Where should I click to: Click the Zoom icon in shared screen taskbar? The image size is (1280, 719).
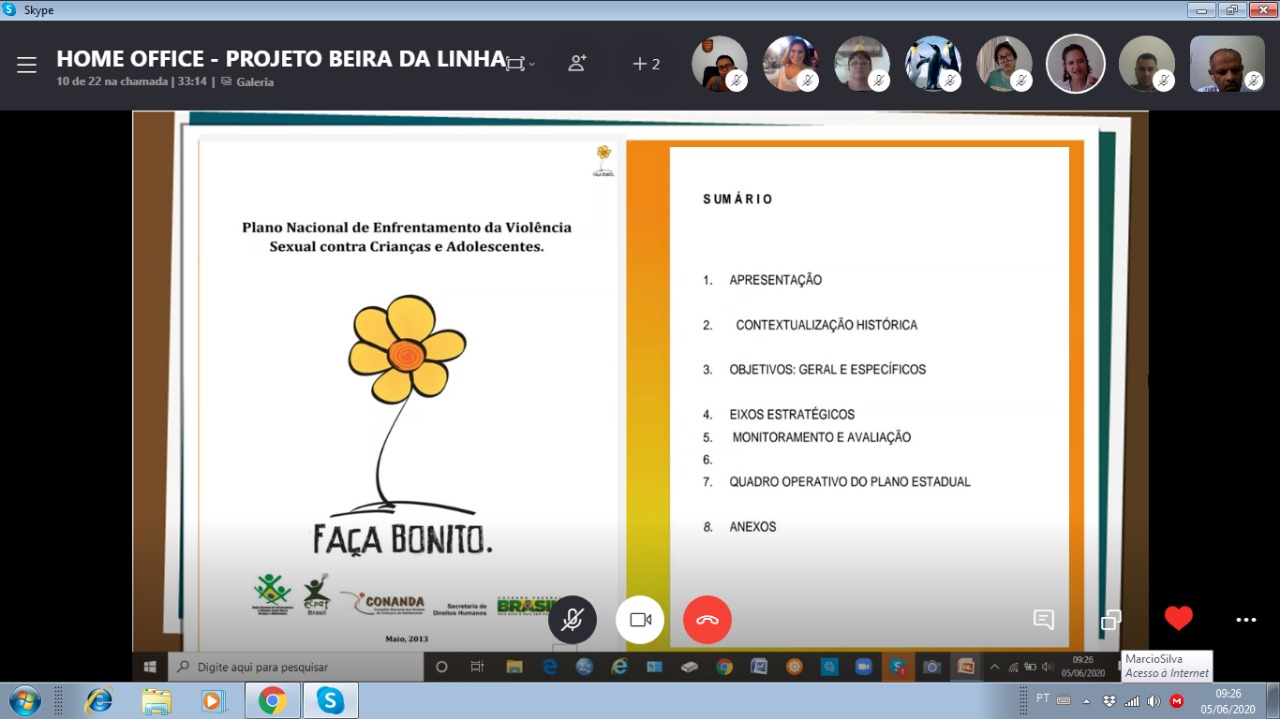coord(863,666)
